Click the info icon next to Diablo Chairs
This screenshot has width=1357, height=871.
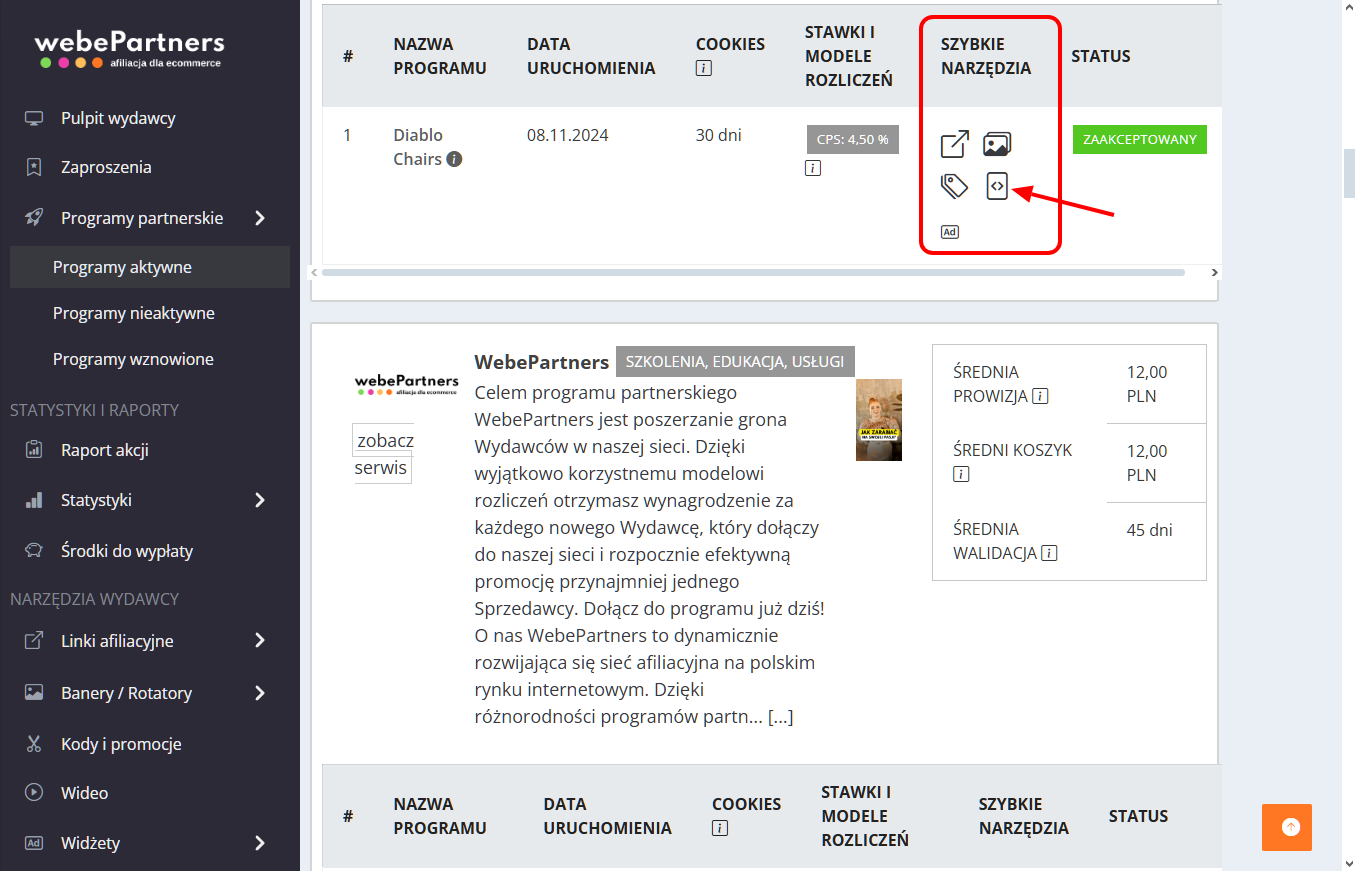click(454, 159)
